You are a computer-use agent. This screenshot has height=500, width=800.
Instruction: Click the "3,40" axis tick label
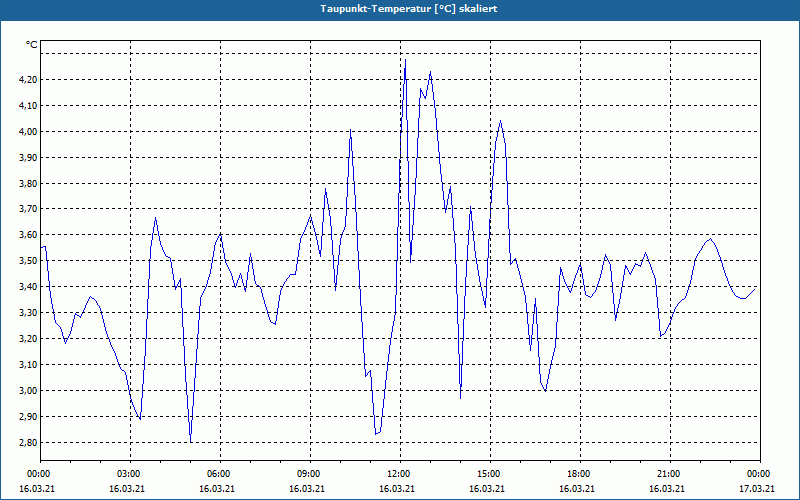28,287
